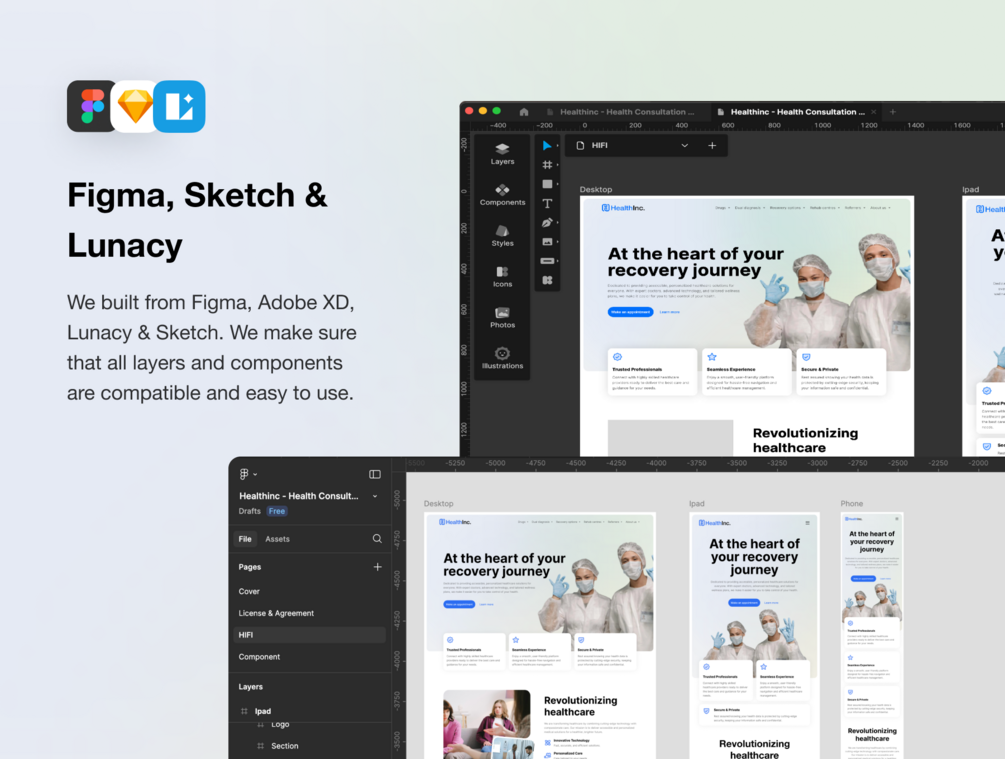
Task: Open the Illustrations library in Lunacy
Action: point(502,358)
